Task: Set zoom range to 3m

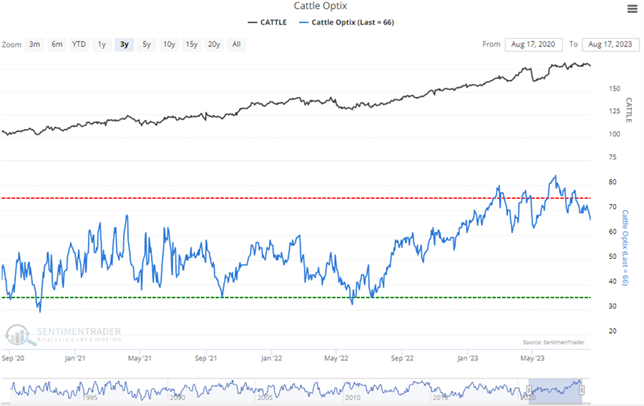Action: tap(35, 44)
